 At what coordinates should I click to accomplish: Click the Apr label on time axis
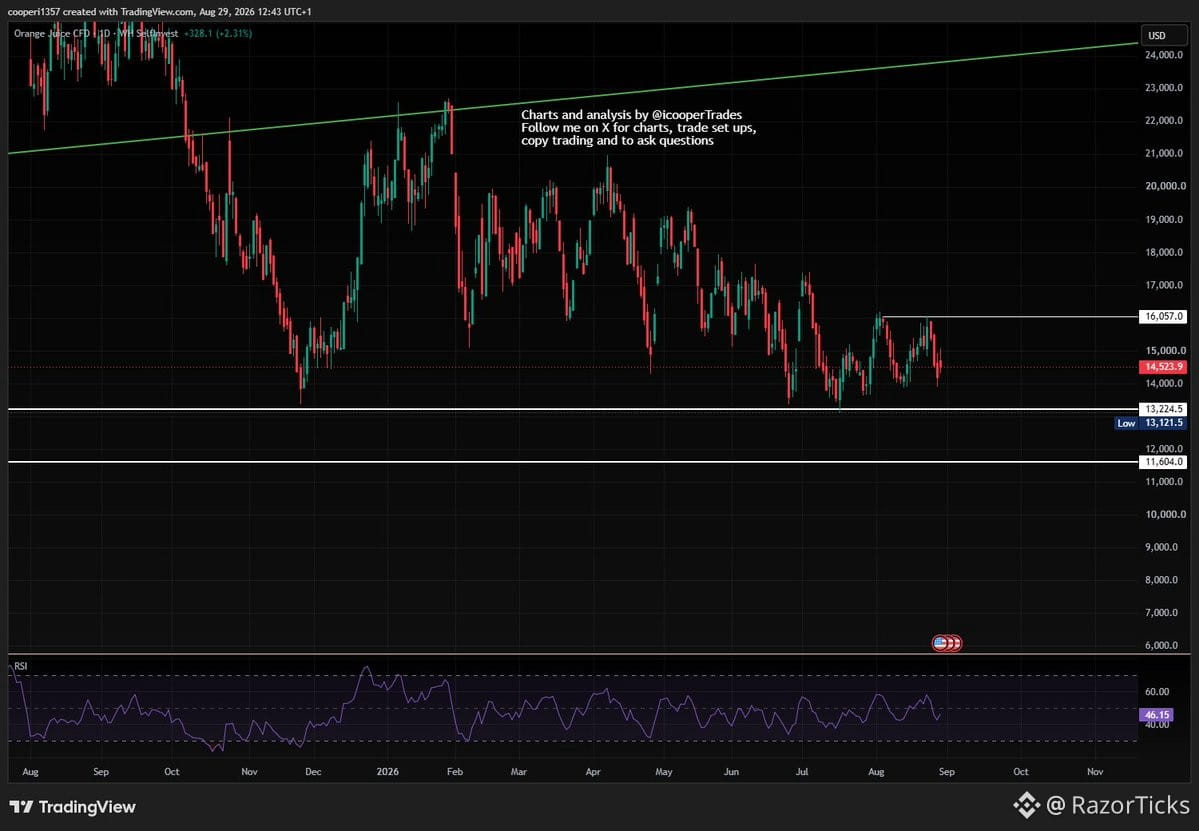click(593, 771)
